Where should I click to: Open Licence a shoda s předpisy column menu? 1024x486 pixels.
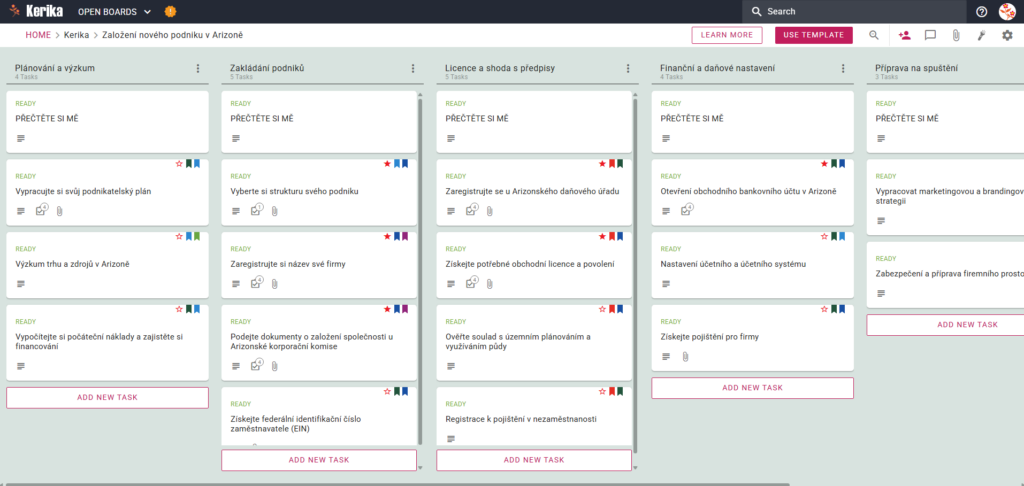(628, 69)
